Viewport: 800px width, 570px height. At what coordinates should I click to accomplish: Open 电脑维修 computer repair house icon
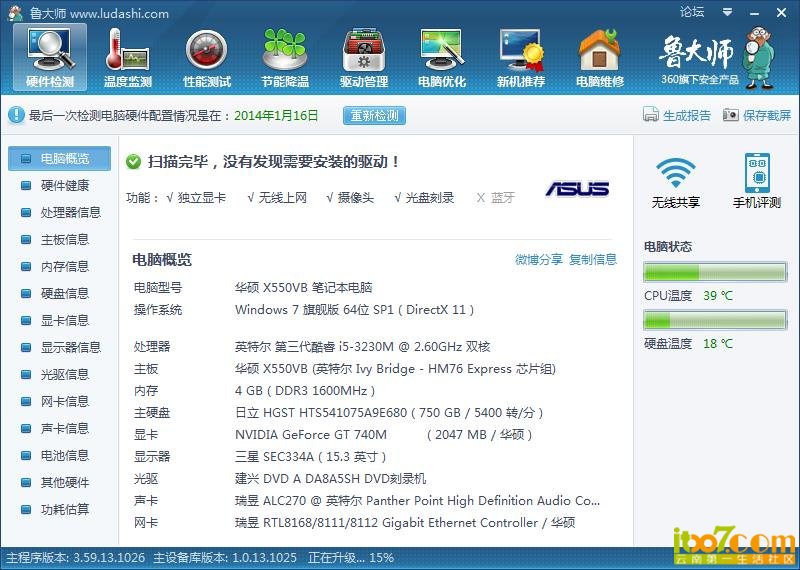(599, 58)
